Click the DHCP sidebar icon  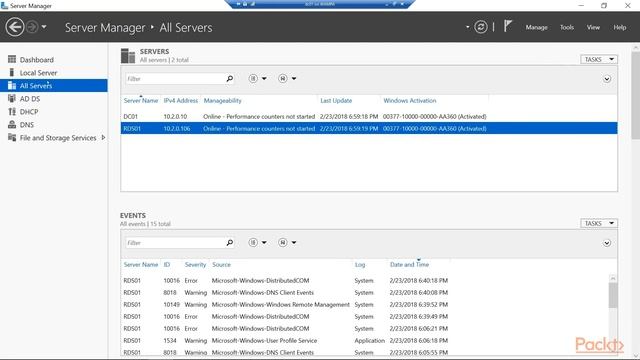tap(12, 111)
